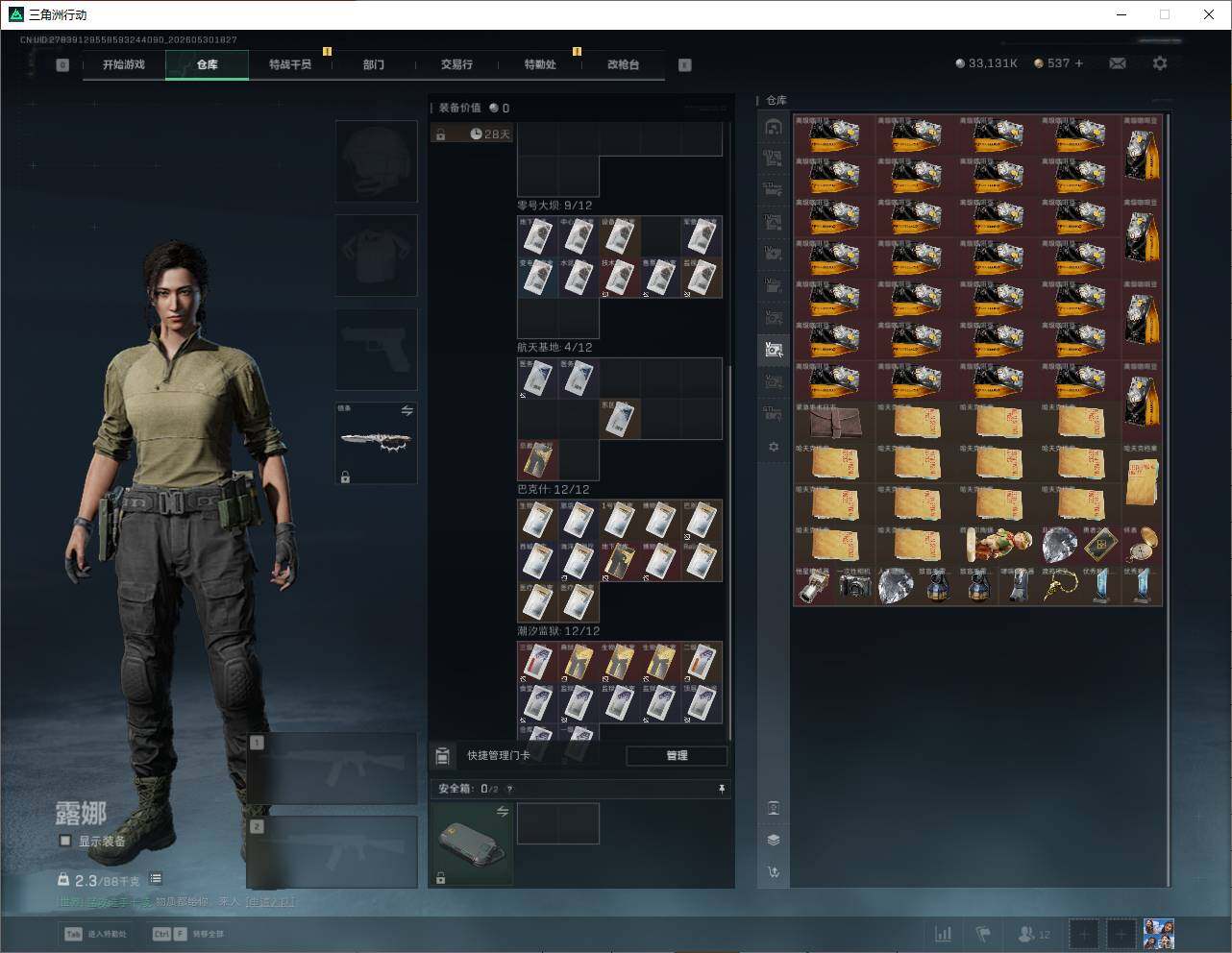The image size is (1232, 953).
Task: Select the first keycard under 零号大坝
Action: tap(538, 236)
